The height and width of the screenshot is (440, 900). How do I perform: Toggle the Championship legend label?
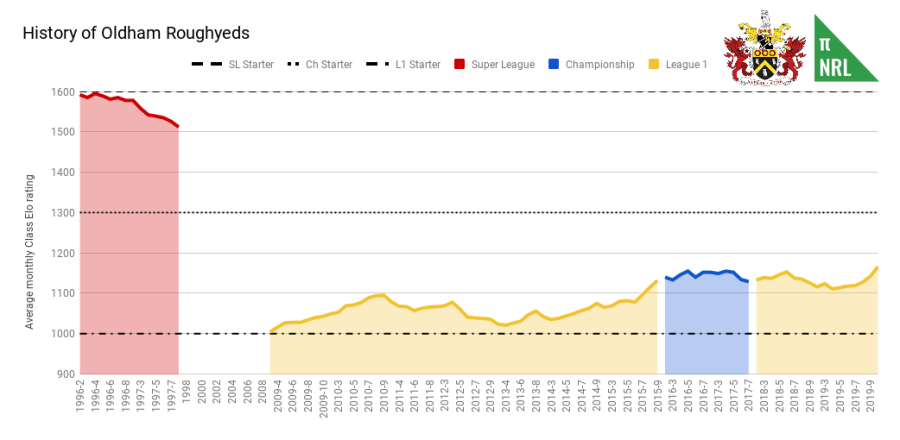click(600, 64)
